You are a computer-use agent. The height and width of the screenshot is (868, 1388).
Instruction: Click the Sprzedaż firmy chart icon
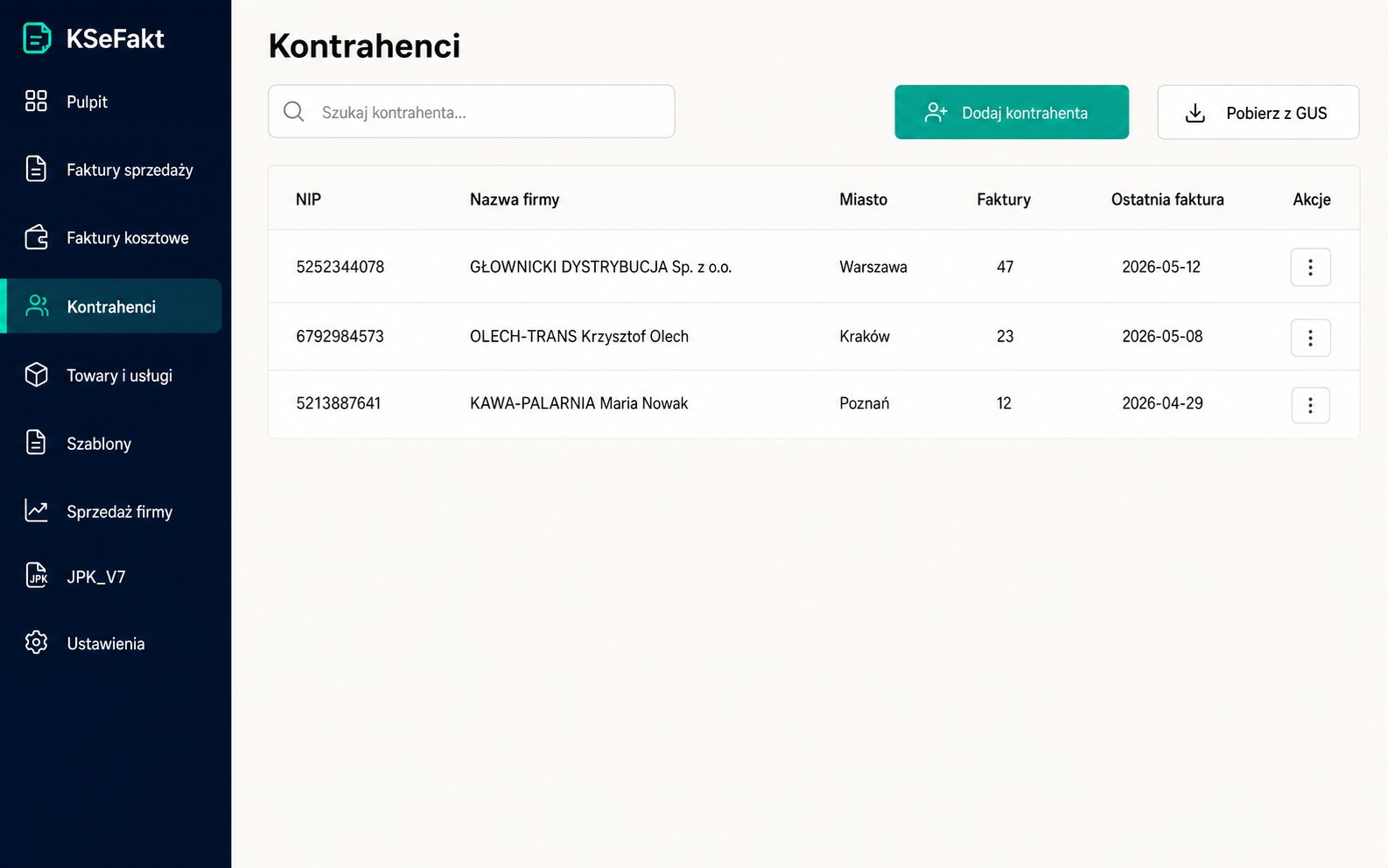point(36,511)
